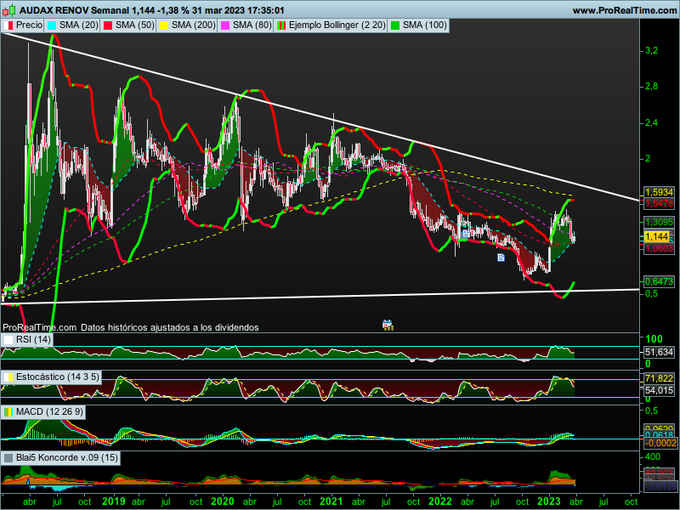Click the MACD value -0,0002
The height and width of the screenshot is (510, 680).
660,443
